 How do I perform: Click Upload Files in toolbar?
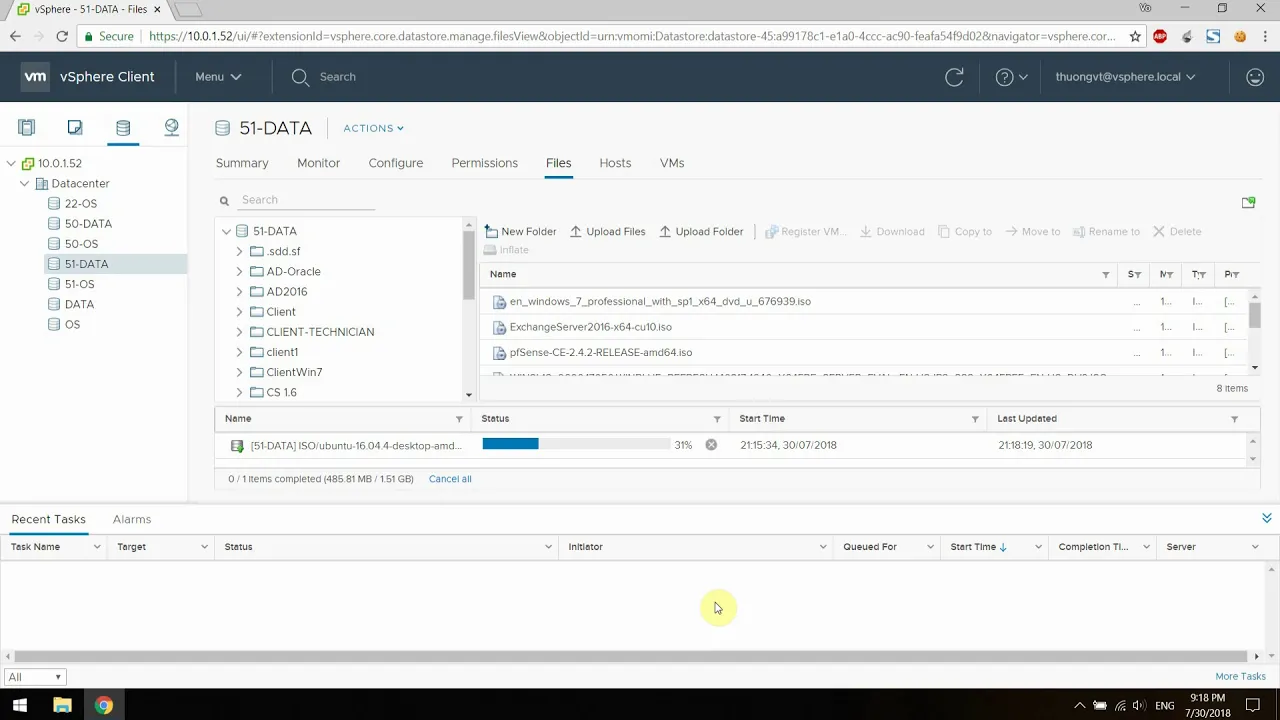point(608,231)
